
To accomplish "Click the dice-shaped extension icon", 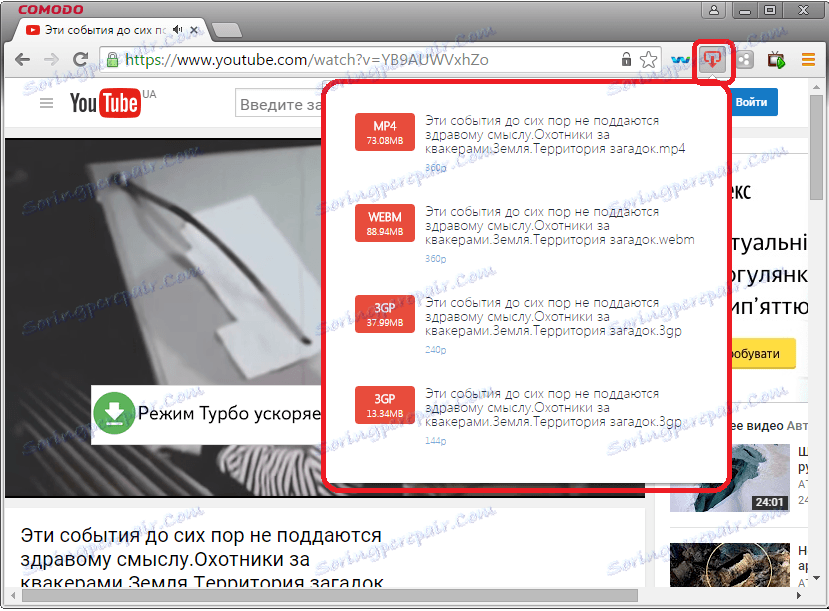I will (x=744, y=60).
